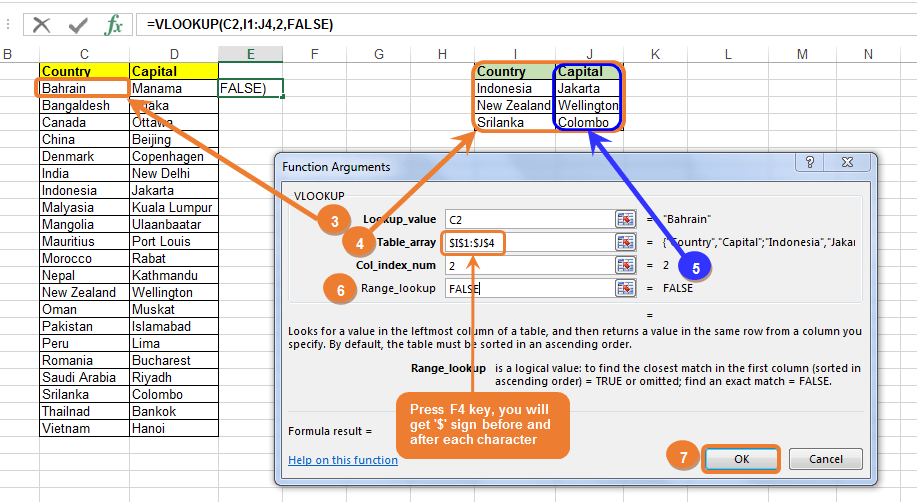Image resolution: width=917 pixels, height=502 pixels.
Task: Click inside the Col_index_num input field
Action: click(x=530, y=265)
